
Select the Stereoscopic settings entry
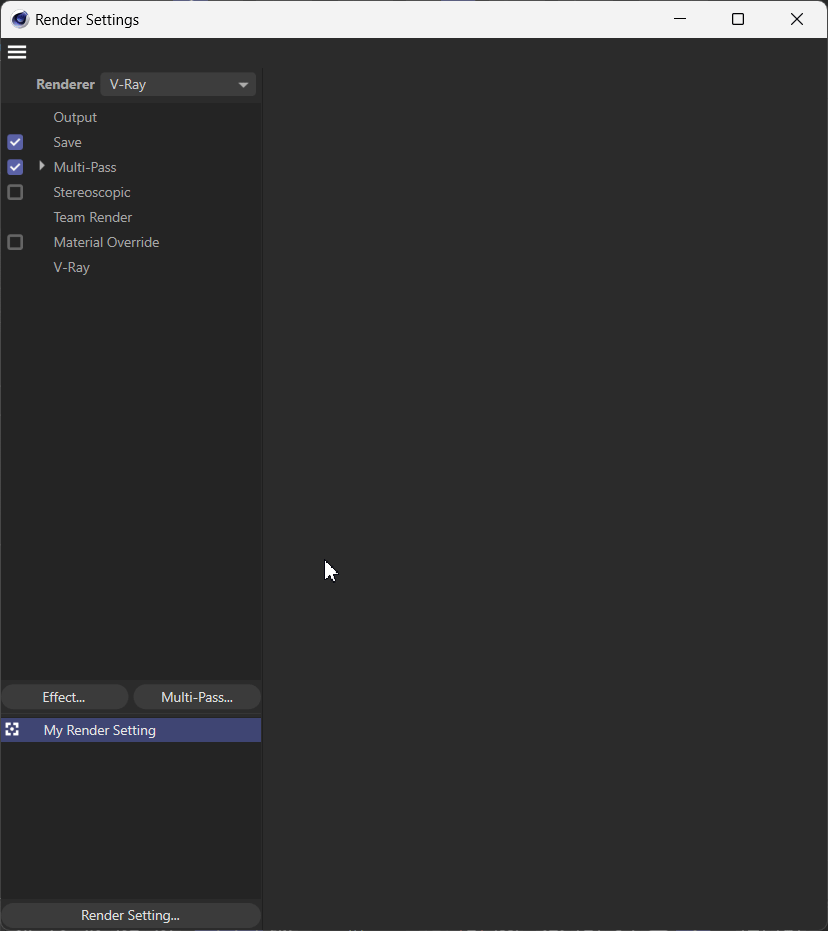[92, 192]
